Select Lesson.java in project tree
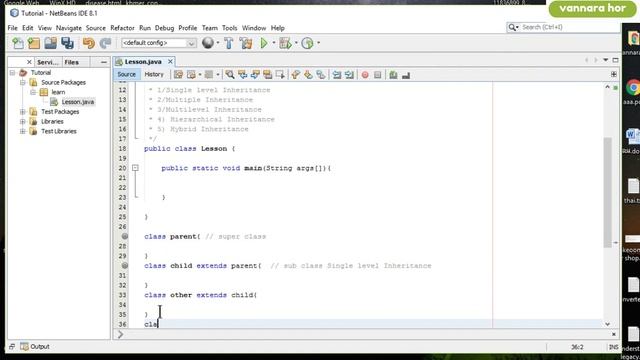The height and width of the screenshot is (360, 640). tap(78, 102)
